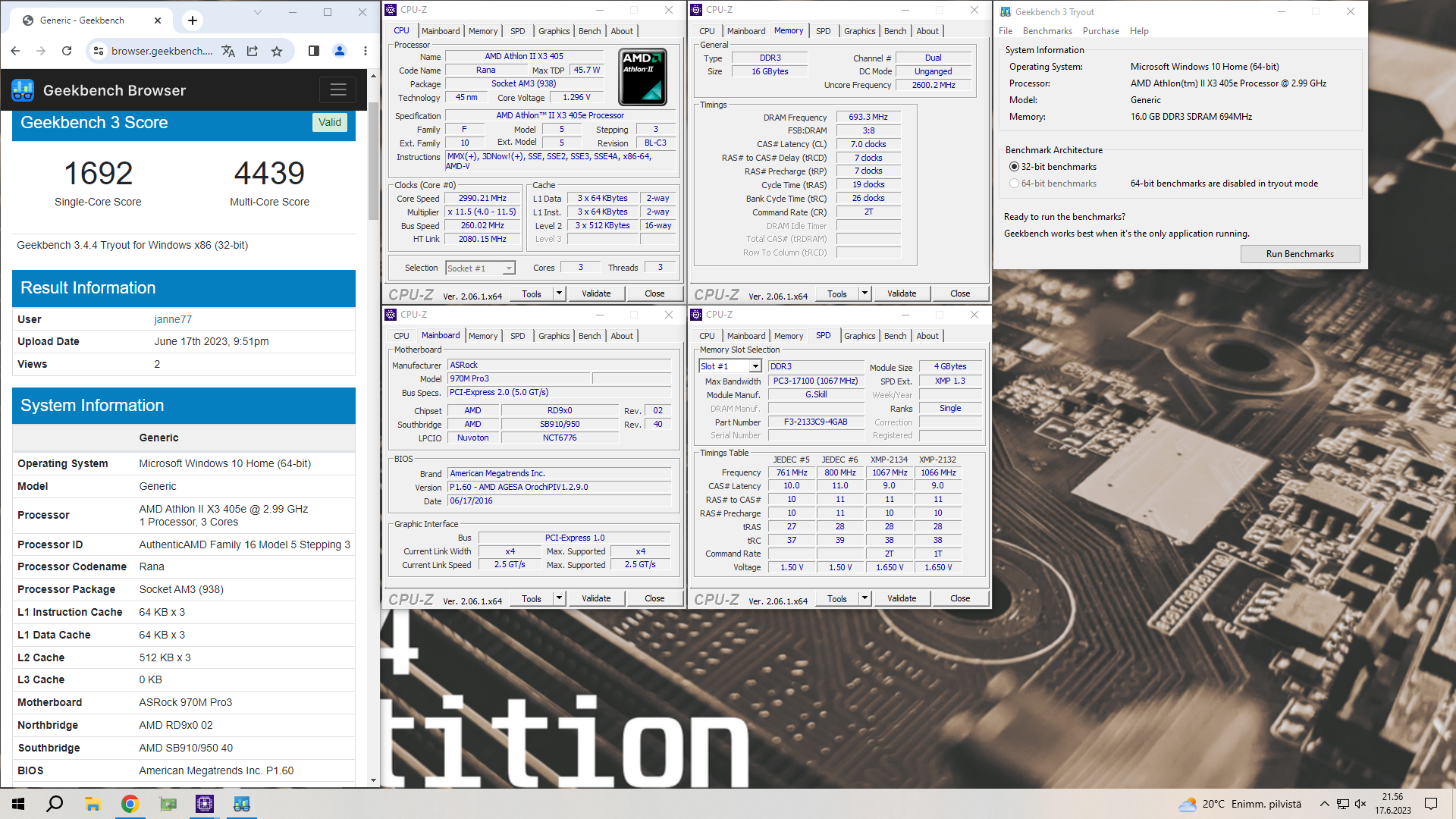Open the weather widget on taskbar
This screenshot has height=819, width=1456.
(x=1240, y=804)
